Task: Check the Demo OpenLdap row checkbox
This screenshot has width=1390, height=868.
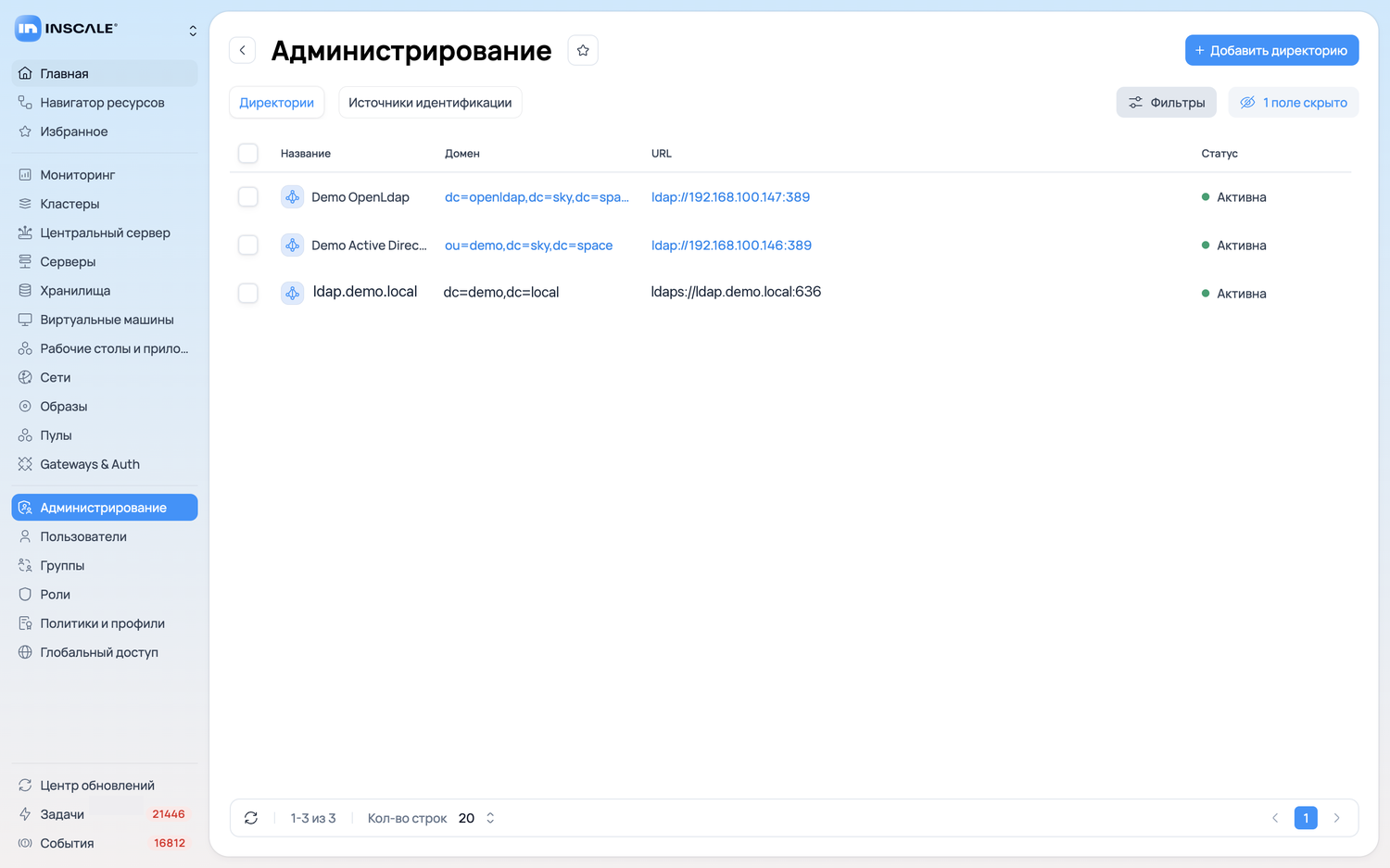Action: point(248,196)
